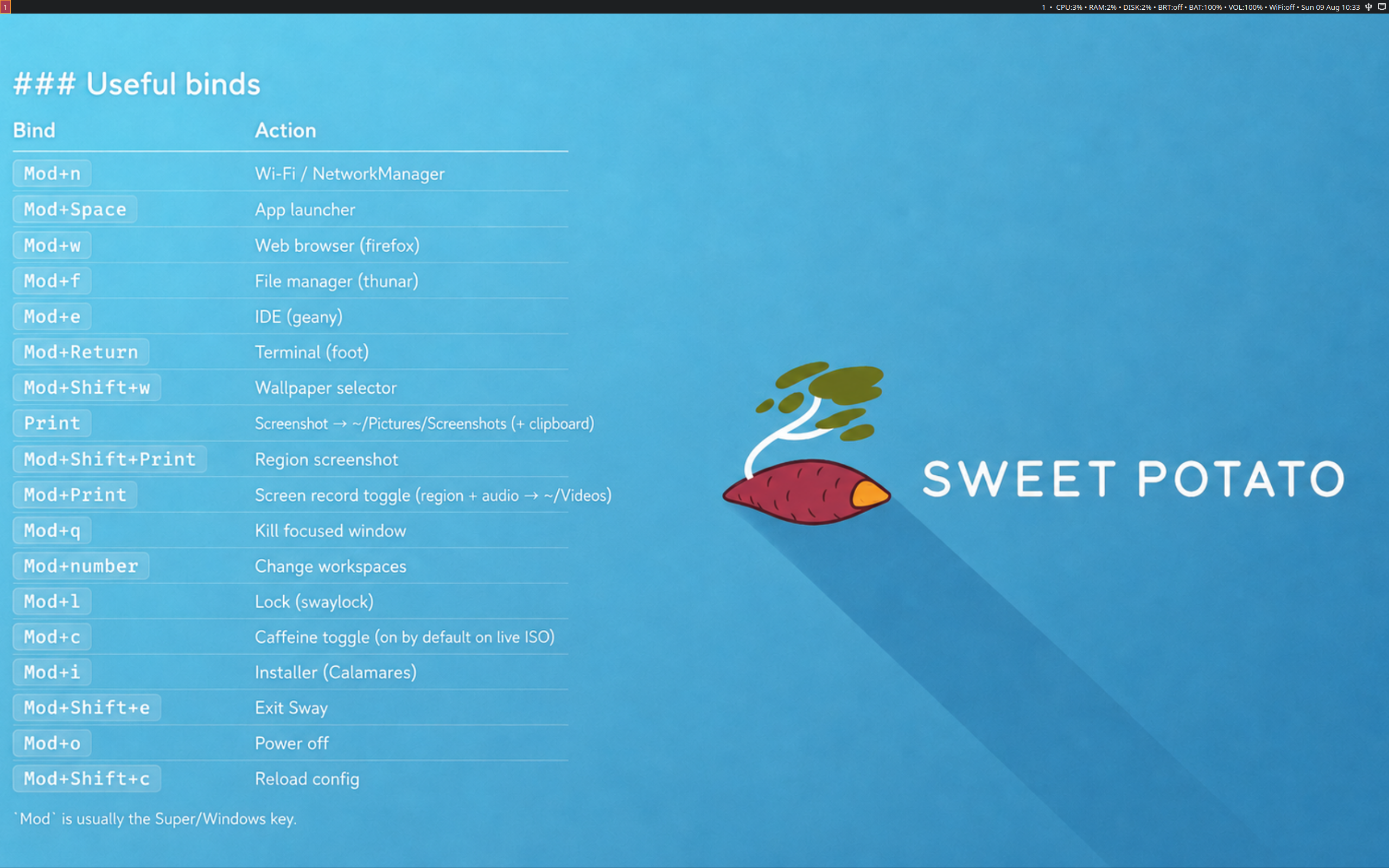Click the 'RAM:2%' status entry
1389x868 pixels.
pyautogui.click(x=1103, y=8)
